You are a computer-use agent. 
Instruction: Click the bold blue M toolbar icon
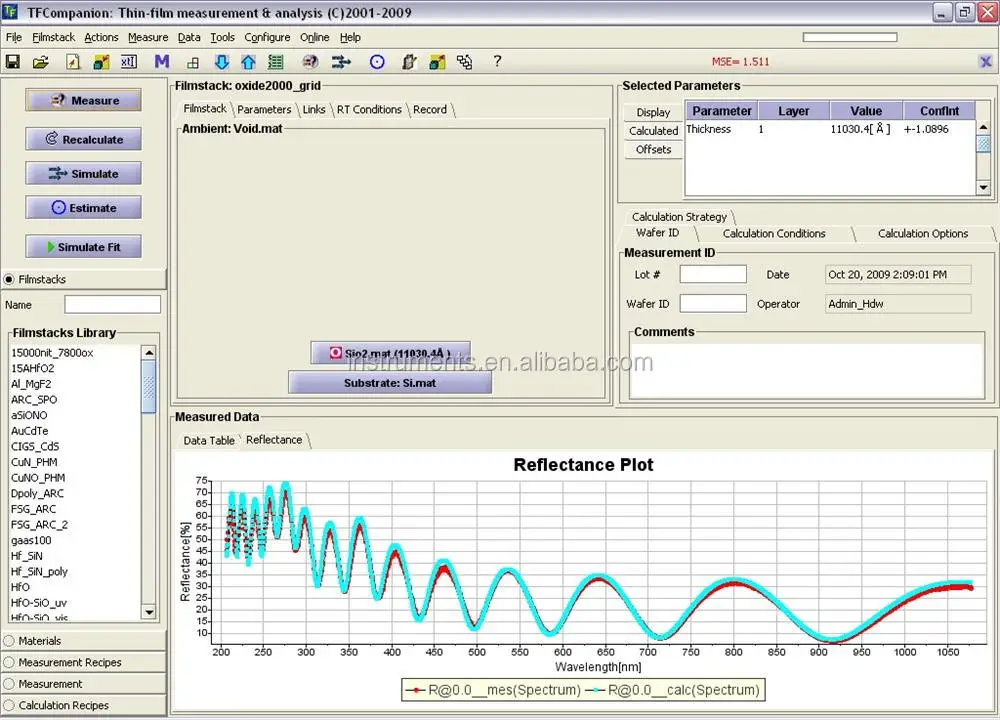click(161, 62)
